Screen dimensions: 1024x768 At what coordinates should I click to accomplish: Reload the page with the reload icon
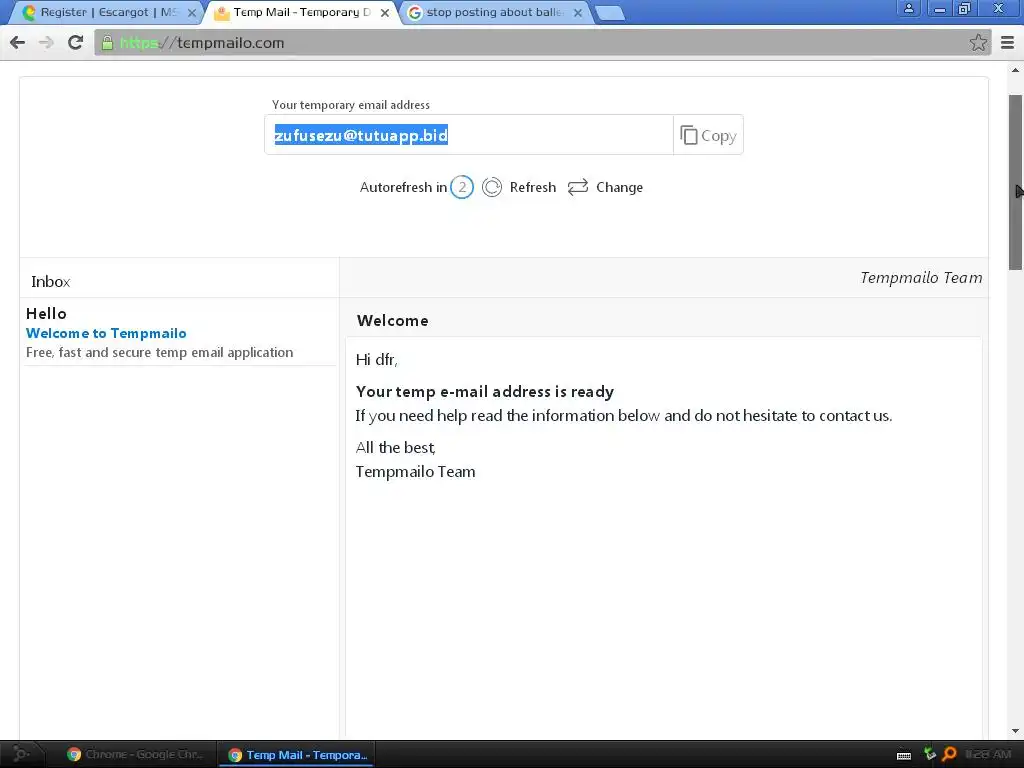click(76, 42)
